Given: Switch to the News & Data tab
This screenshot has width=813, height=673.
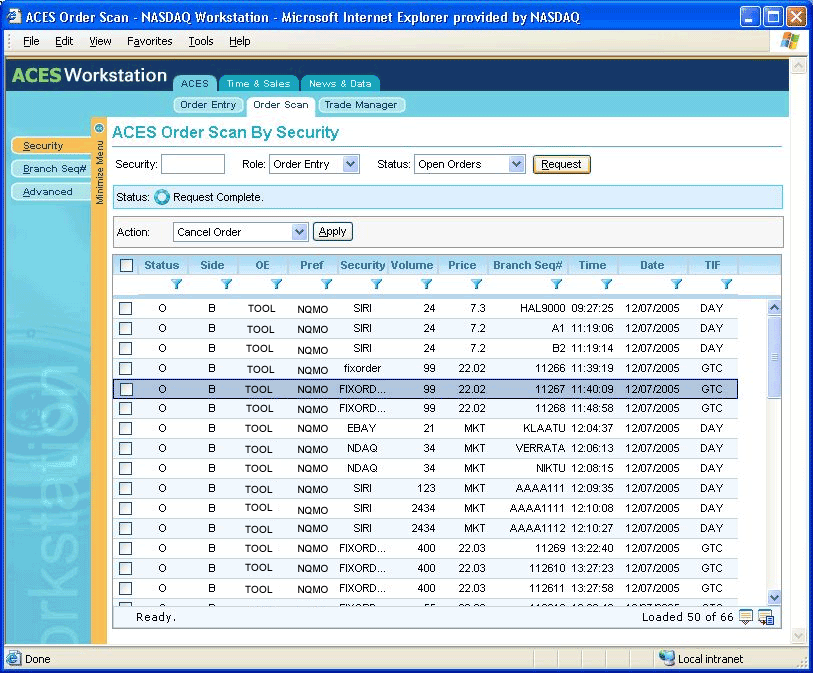Looking at the screenshot, I should pyautogui.click(x=340, y=83).
